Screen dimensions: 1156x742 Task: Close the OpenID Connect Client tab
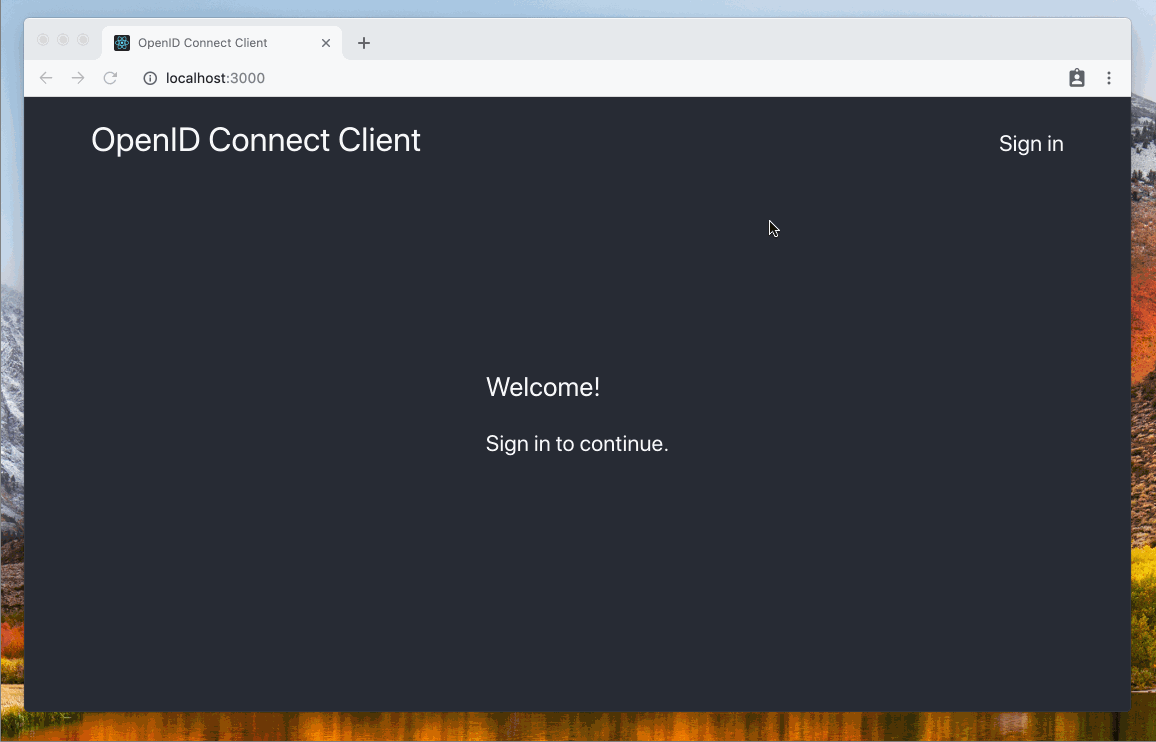(x=326, y=43)
